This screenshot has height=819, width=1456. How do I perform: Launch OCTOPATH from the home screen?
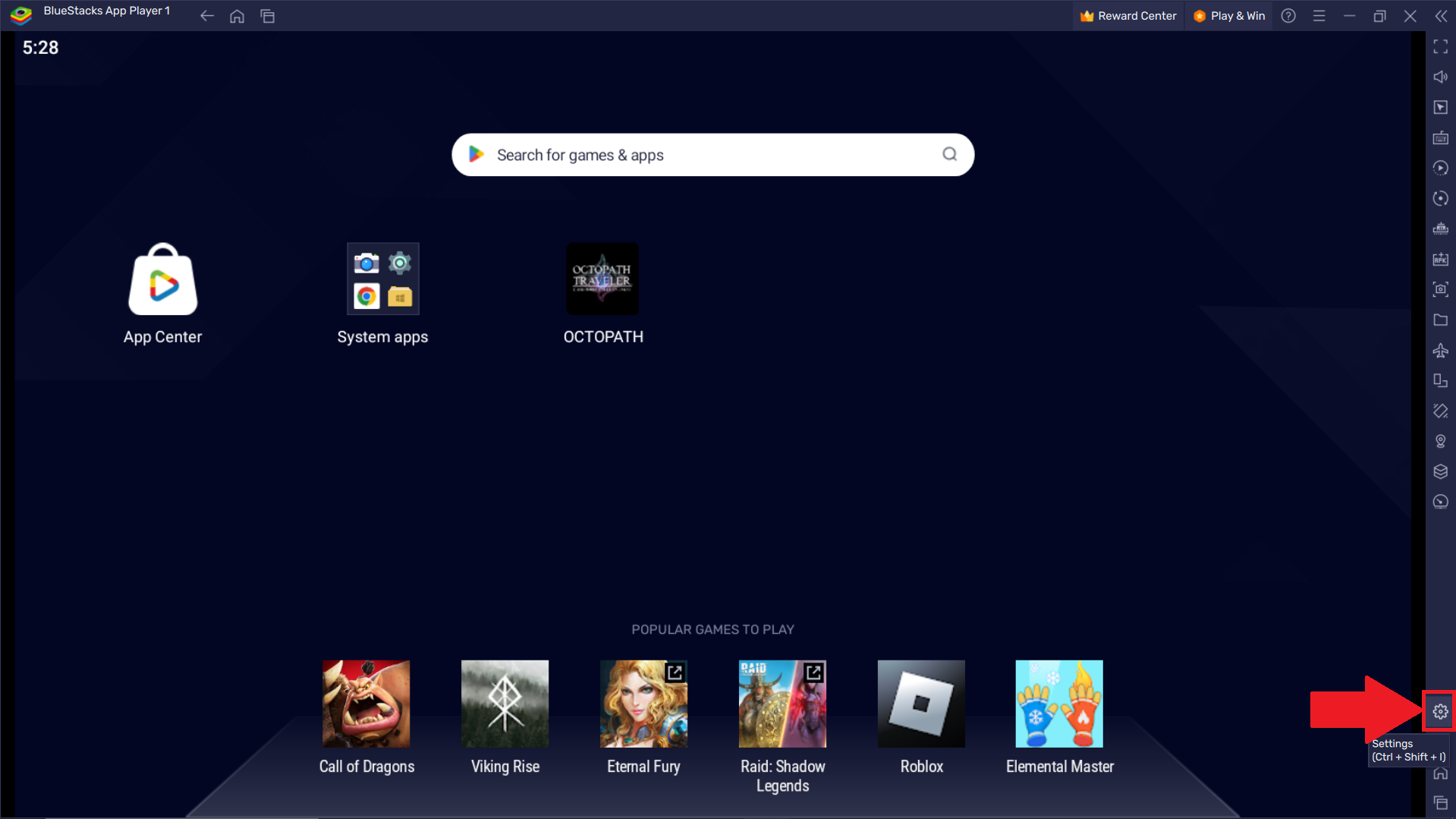(x=602, y=279)
